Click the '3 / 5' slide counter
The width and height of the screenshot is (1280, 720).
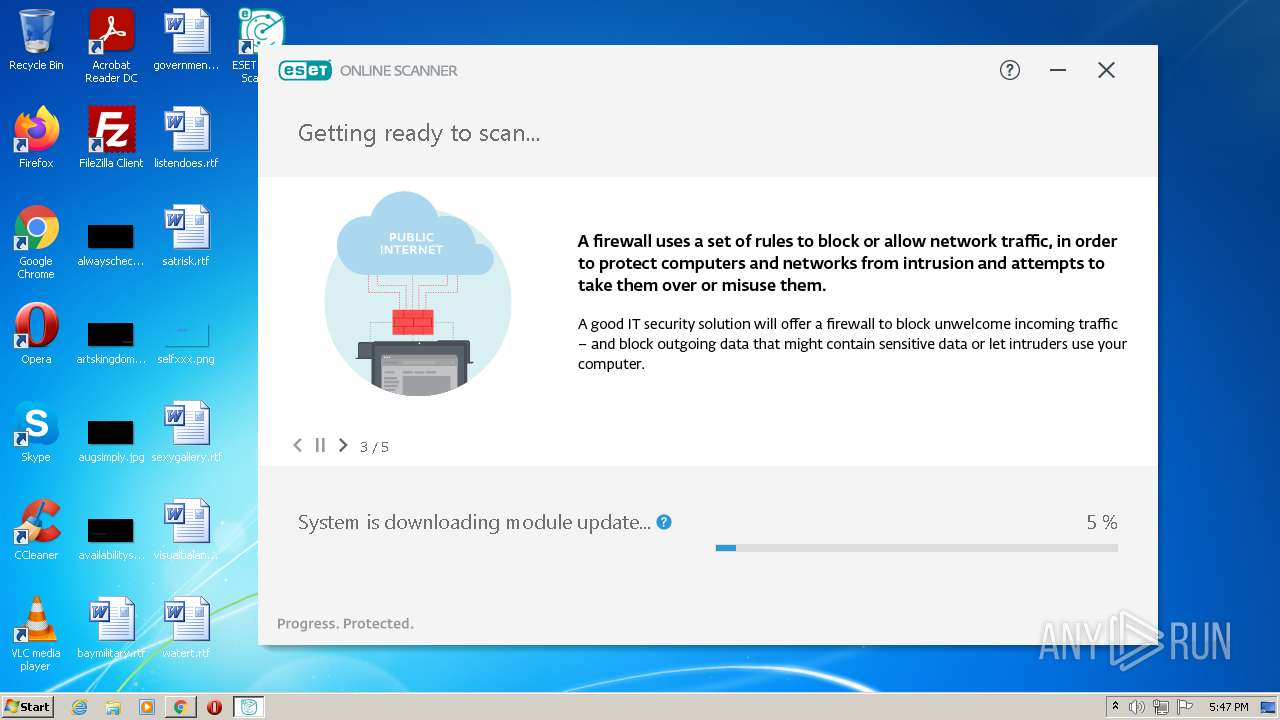pyautogui.click(x=374, y=447)
